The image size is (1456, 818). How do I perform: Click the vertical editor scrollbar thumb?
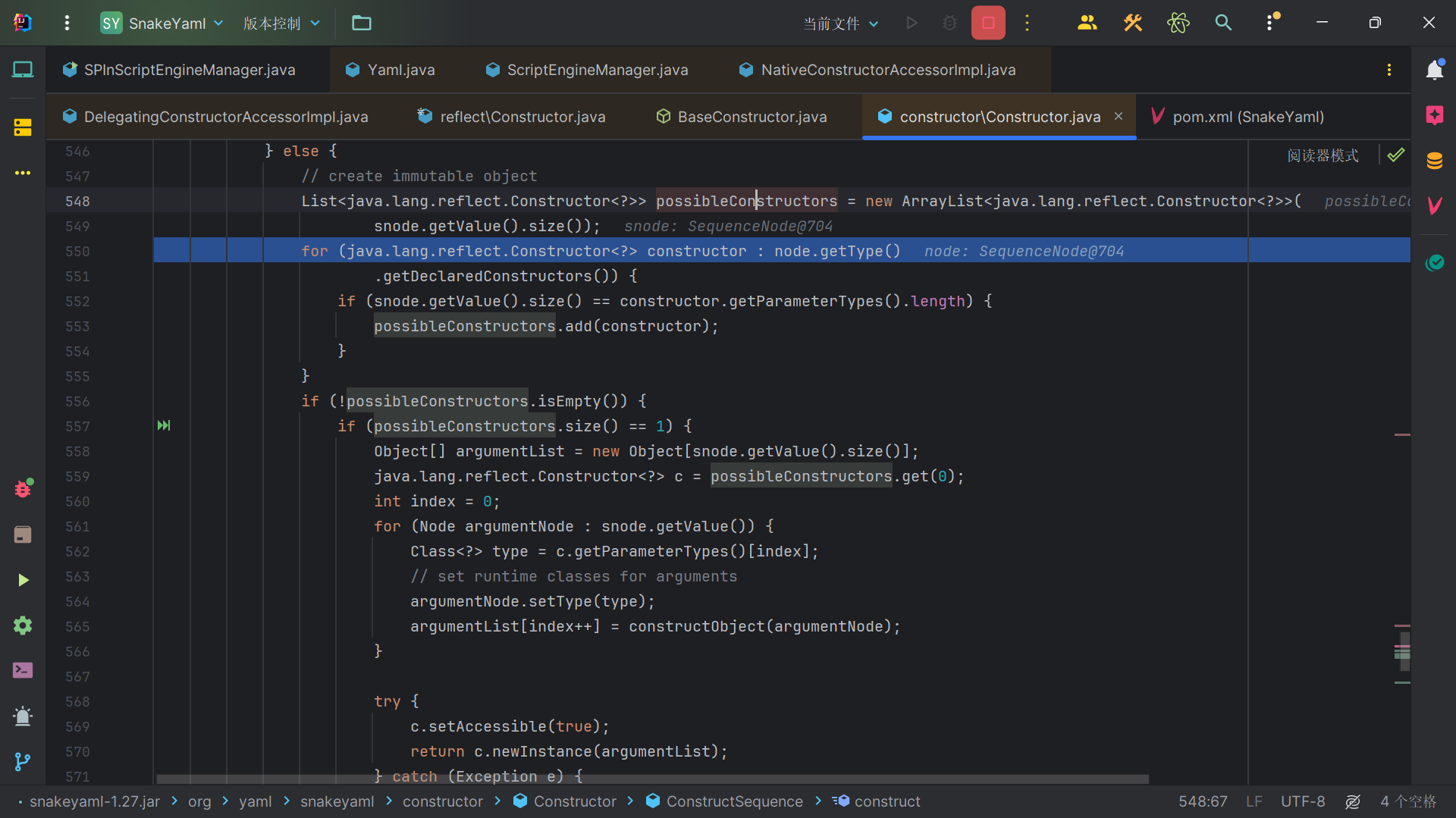pyautogui.click(x=1404, y=652)
